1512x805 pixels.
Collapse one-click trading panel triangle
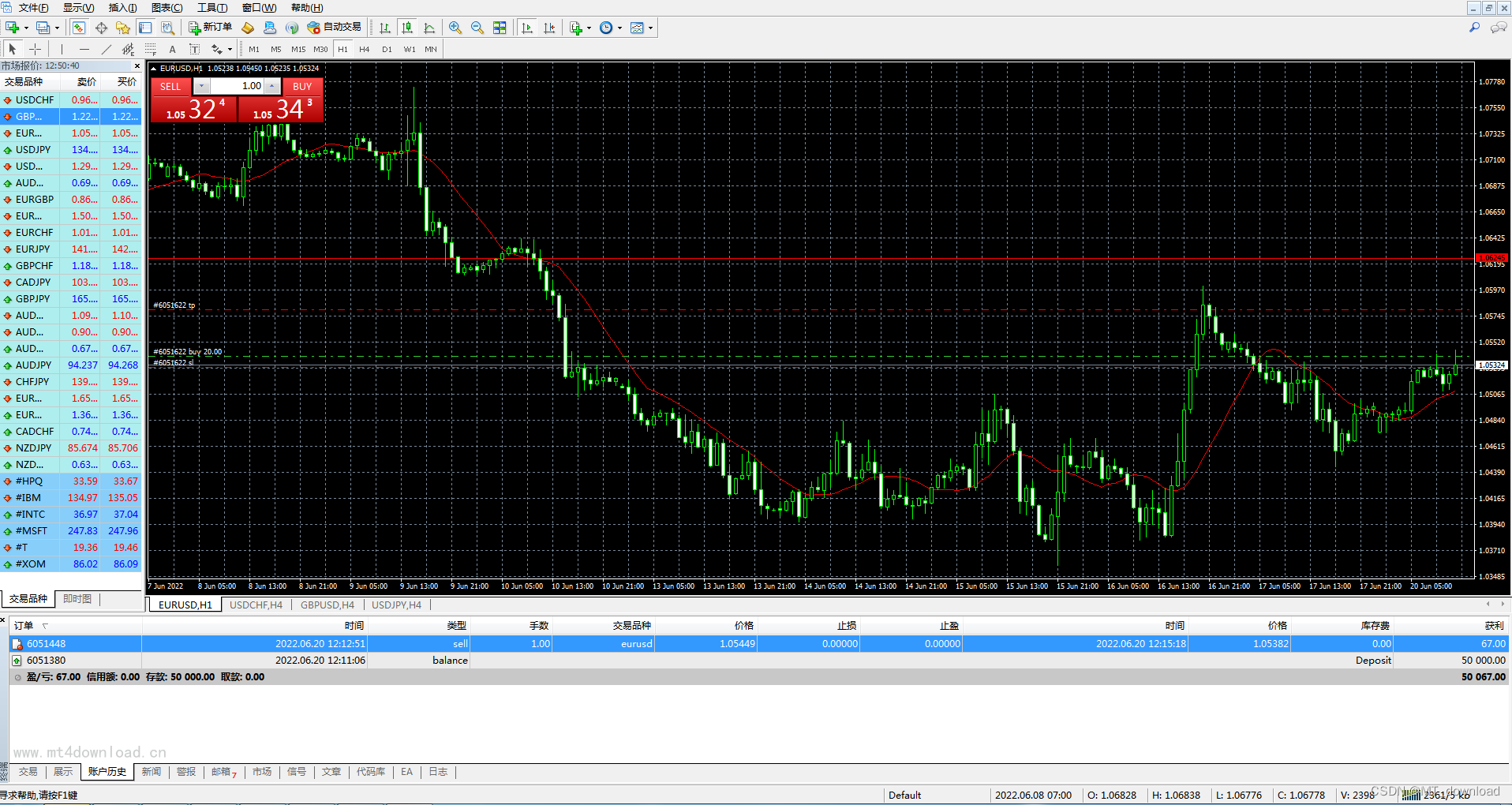point(154,69)
